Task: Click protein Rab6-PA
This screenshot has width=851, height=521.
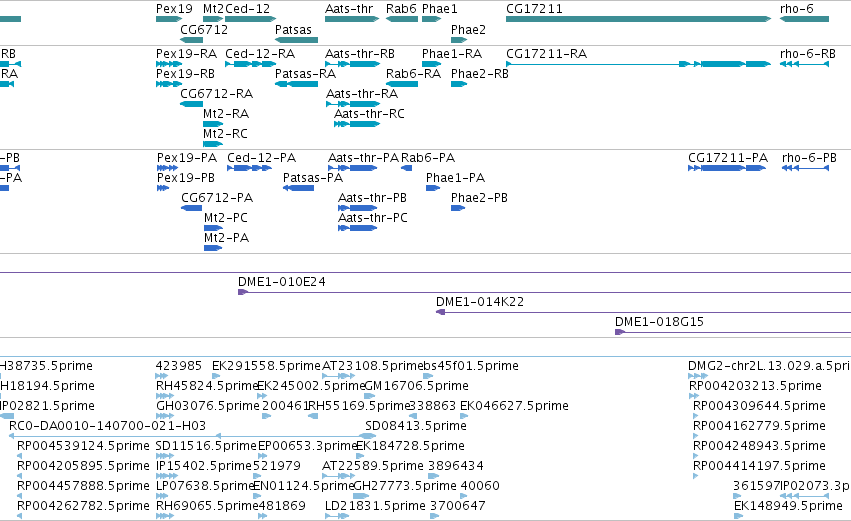Action: click(428, 158)
